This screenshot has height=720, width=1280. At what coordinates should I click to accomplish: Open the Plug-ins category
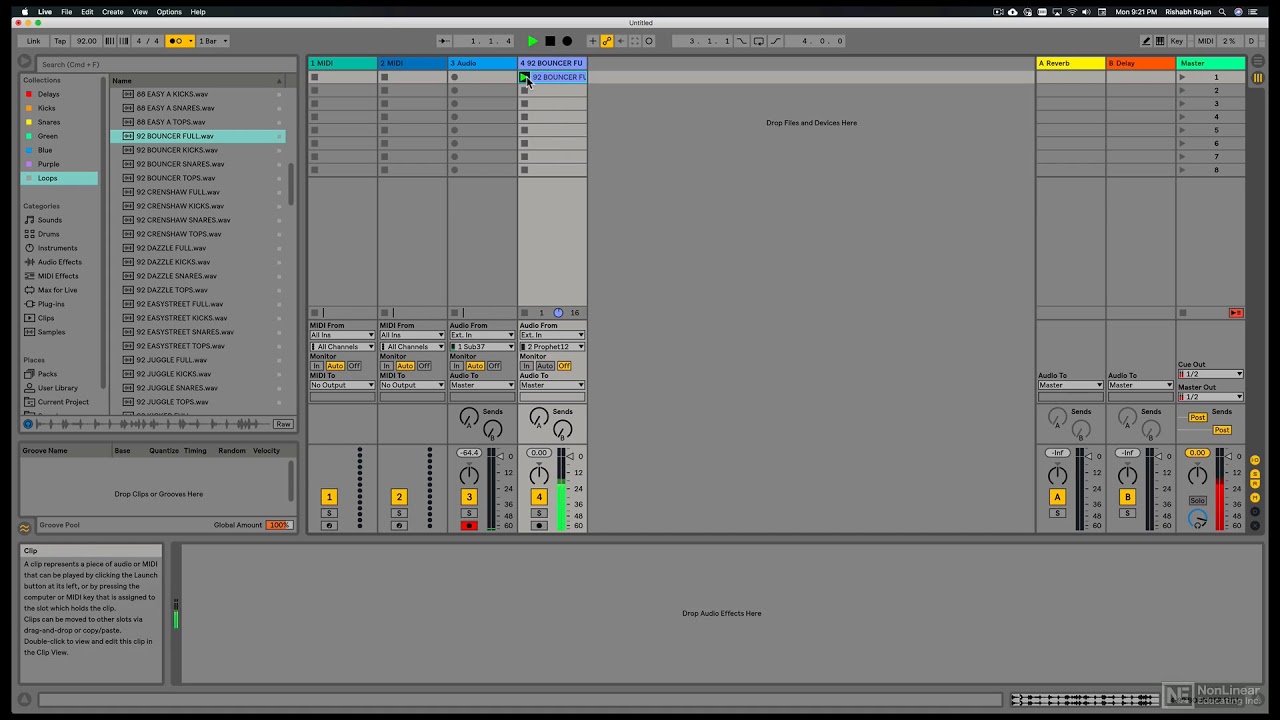click(51, 304)
